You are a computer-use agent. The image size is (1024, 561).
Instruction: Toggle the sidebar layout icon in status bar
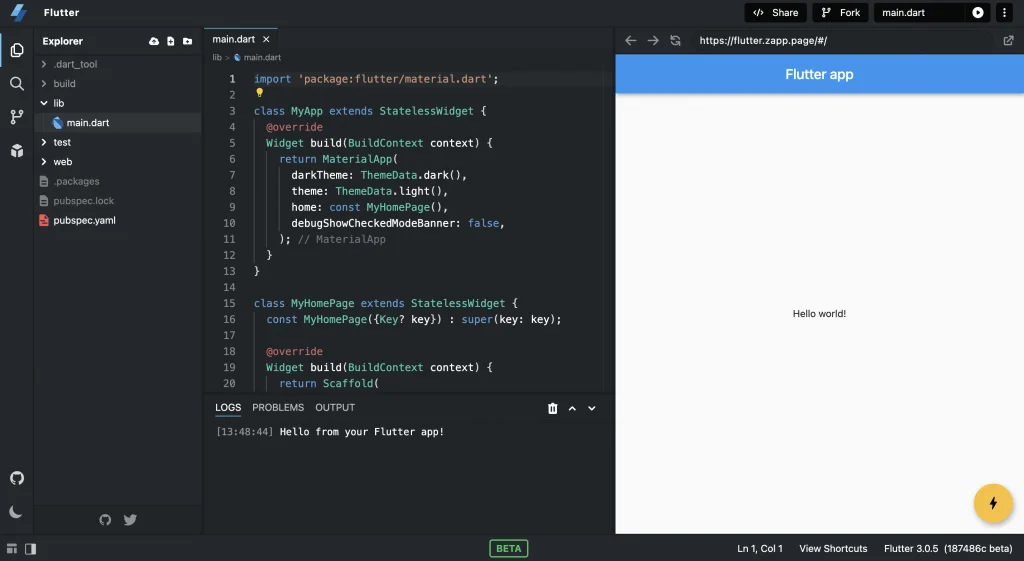[30, 549]
